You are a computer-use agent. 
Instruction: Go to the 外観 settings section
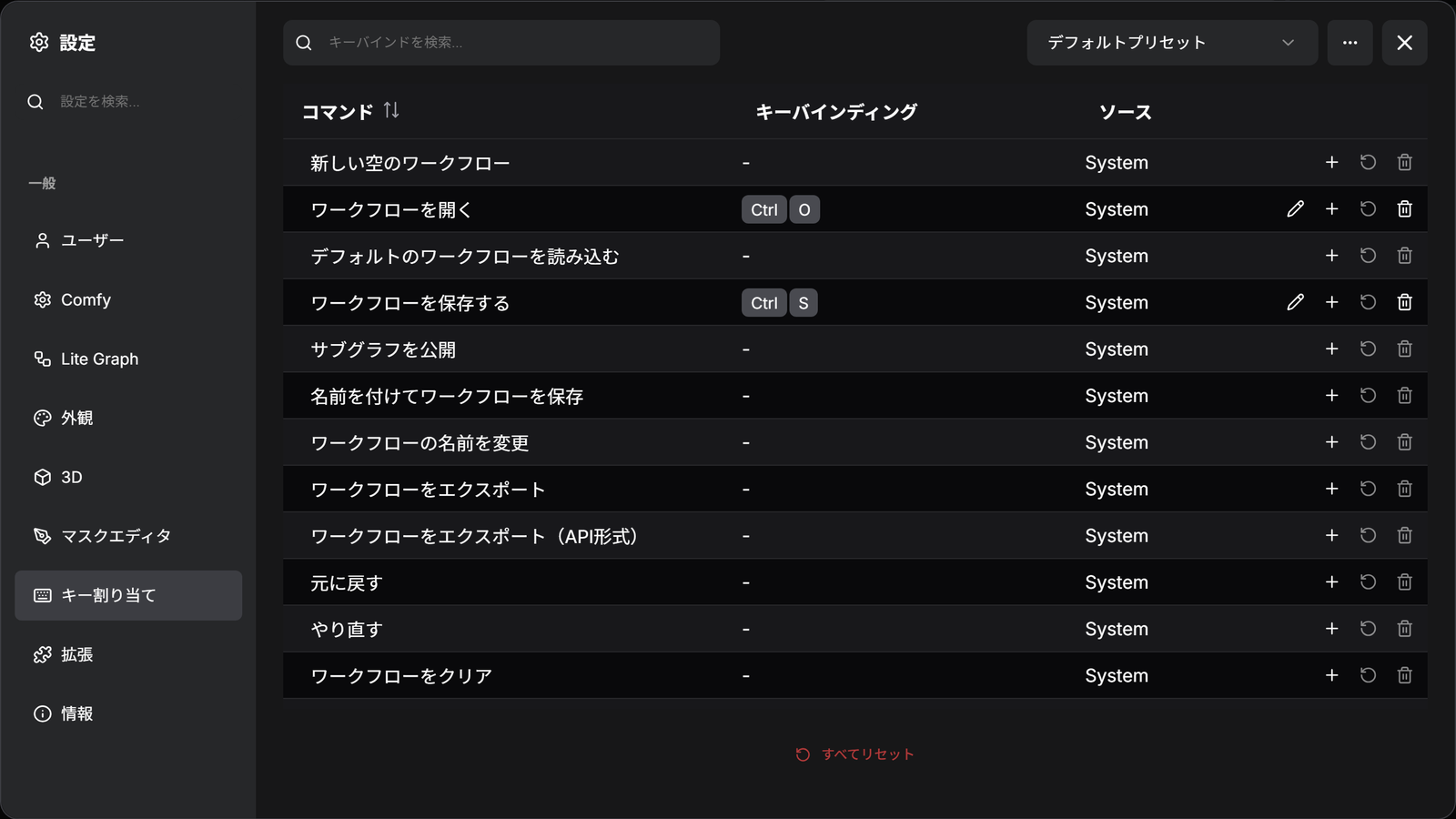(x=128, y=418)
